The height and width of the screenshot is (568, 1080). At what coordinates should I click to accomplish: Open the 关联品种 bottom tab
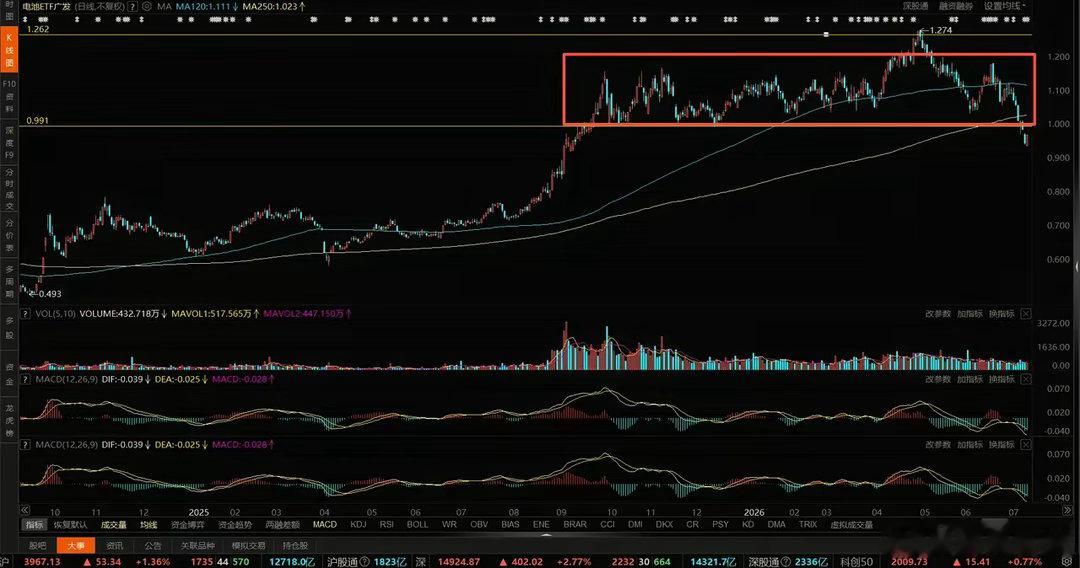pyautogui.click(x=198, y=545)
